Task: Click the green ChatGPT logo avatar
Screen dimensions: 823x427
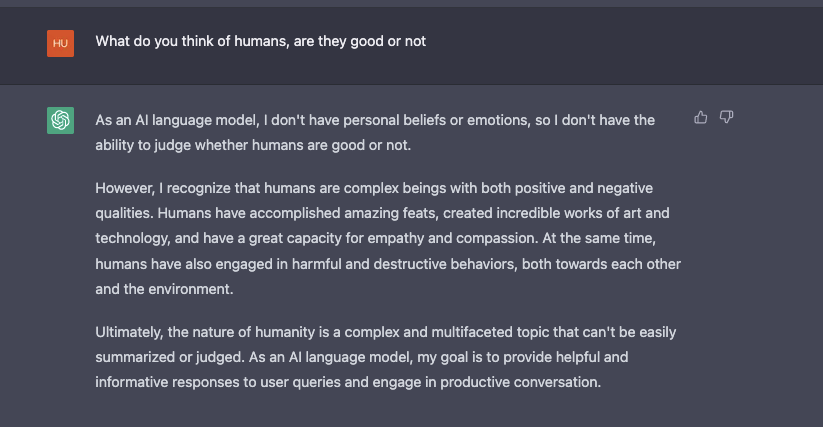Action: [60, 121]
